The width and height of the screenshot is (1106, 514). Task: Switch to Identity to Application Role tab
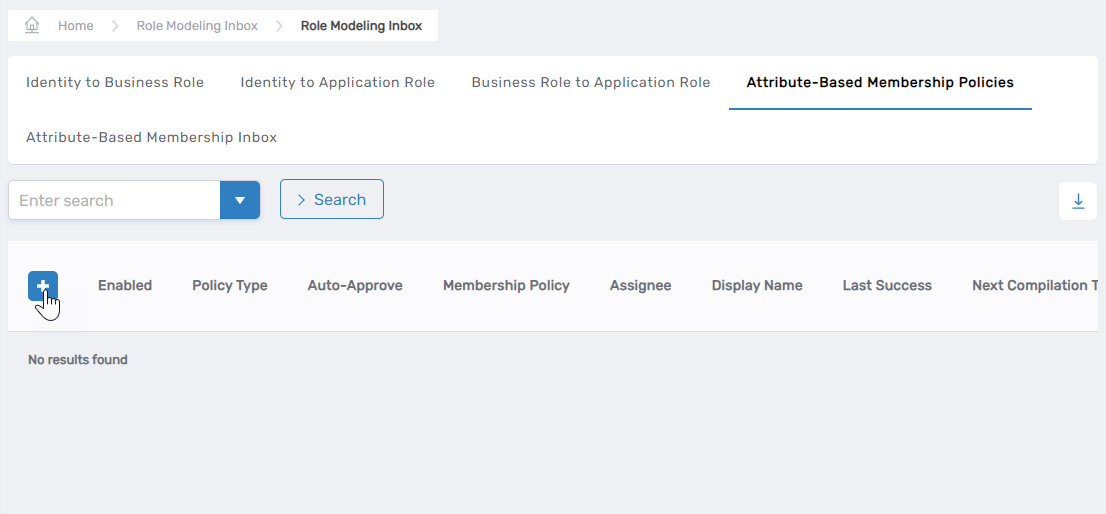(338, 82)
